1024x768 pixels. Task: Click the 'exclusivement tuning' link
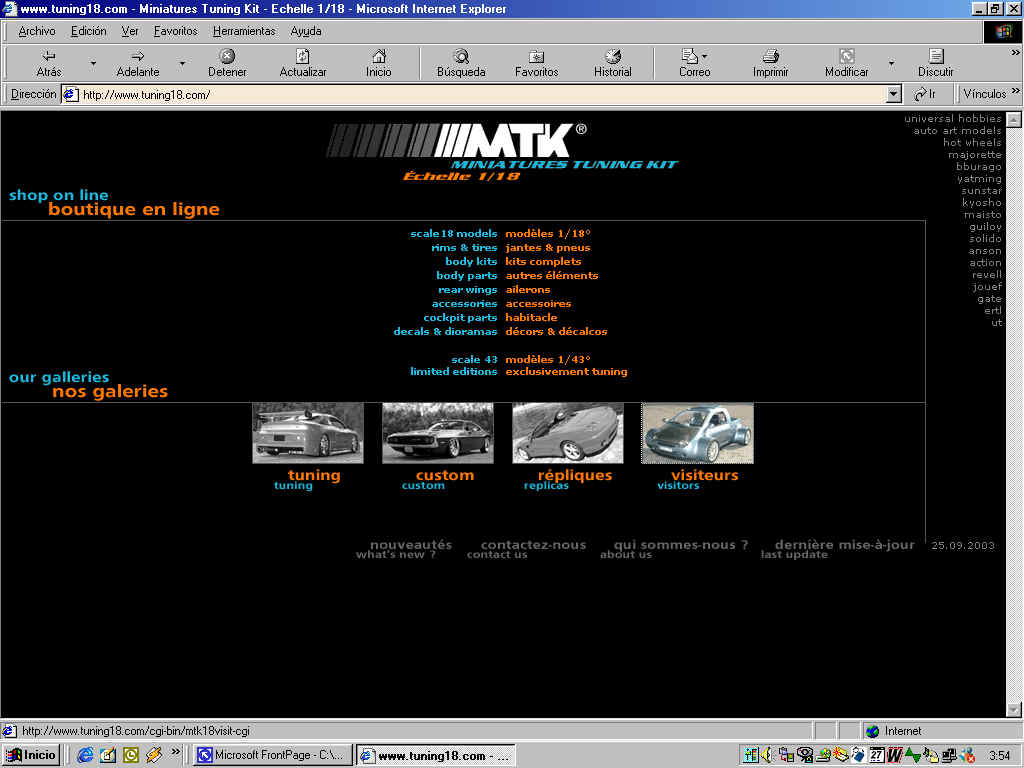(566, 372)
